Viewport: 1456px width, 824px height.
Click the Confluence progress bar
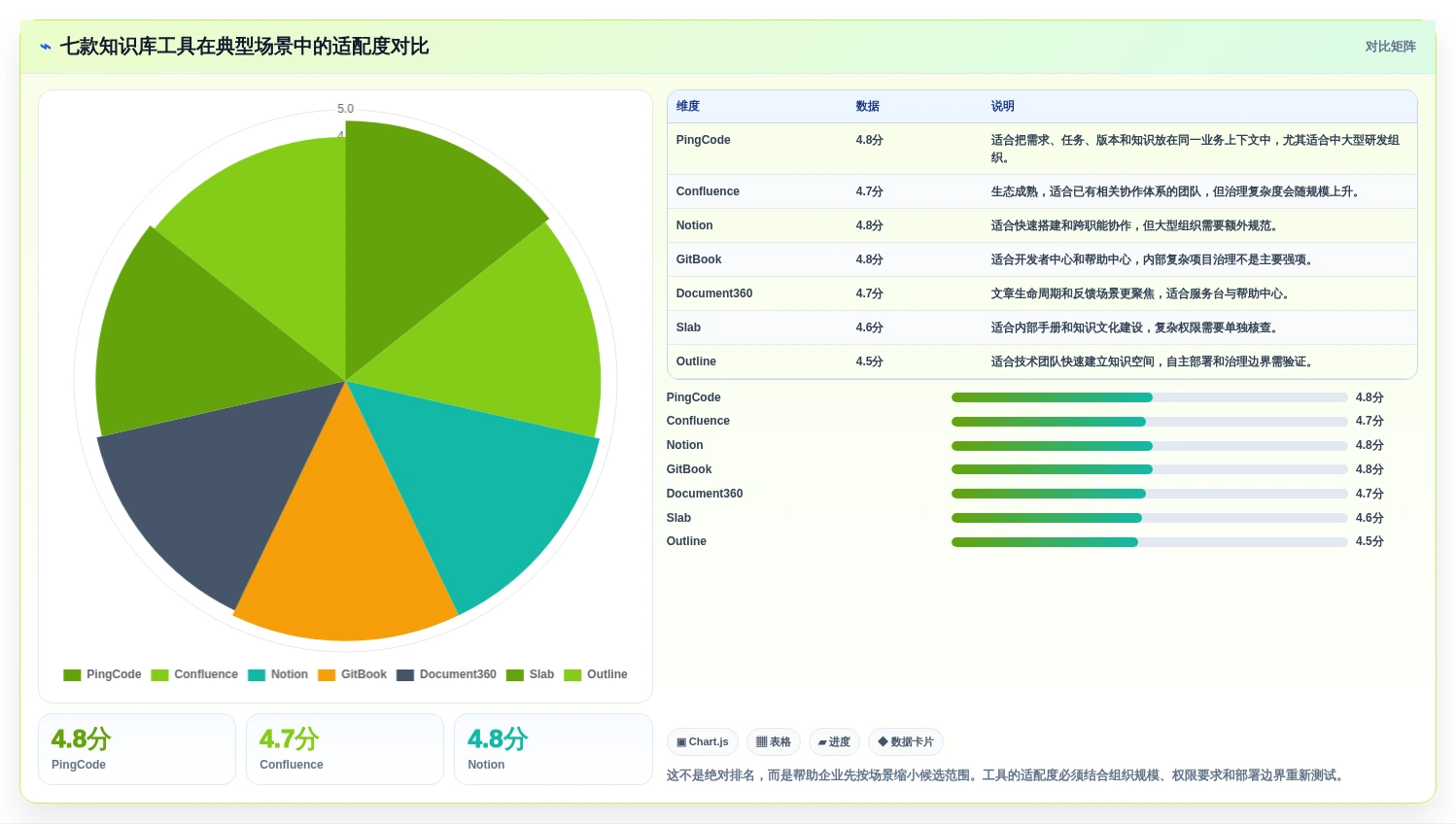pos(1150,422)
